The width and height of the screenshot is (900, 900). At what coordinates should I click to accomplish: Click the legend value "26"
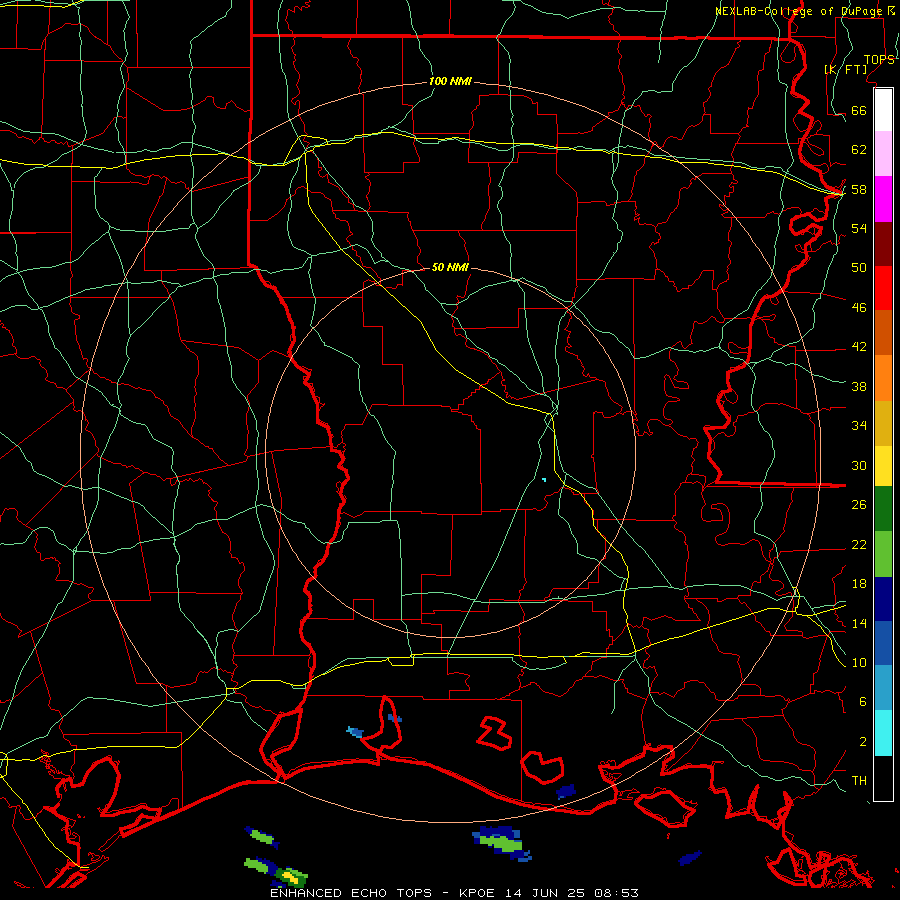click(x=859, y=505)
